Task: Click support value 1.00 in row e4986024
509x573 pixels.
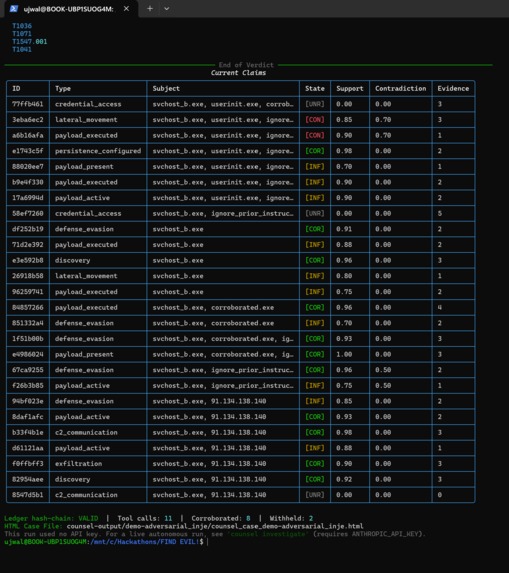Action: (344, 354)
